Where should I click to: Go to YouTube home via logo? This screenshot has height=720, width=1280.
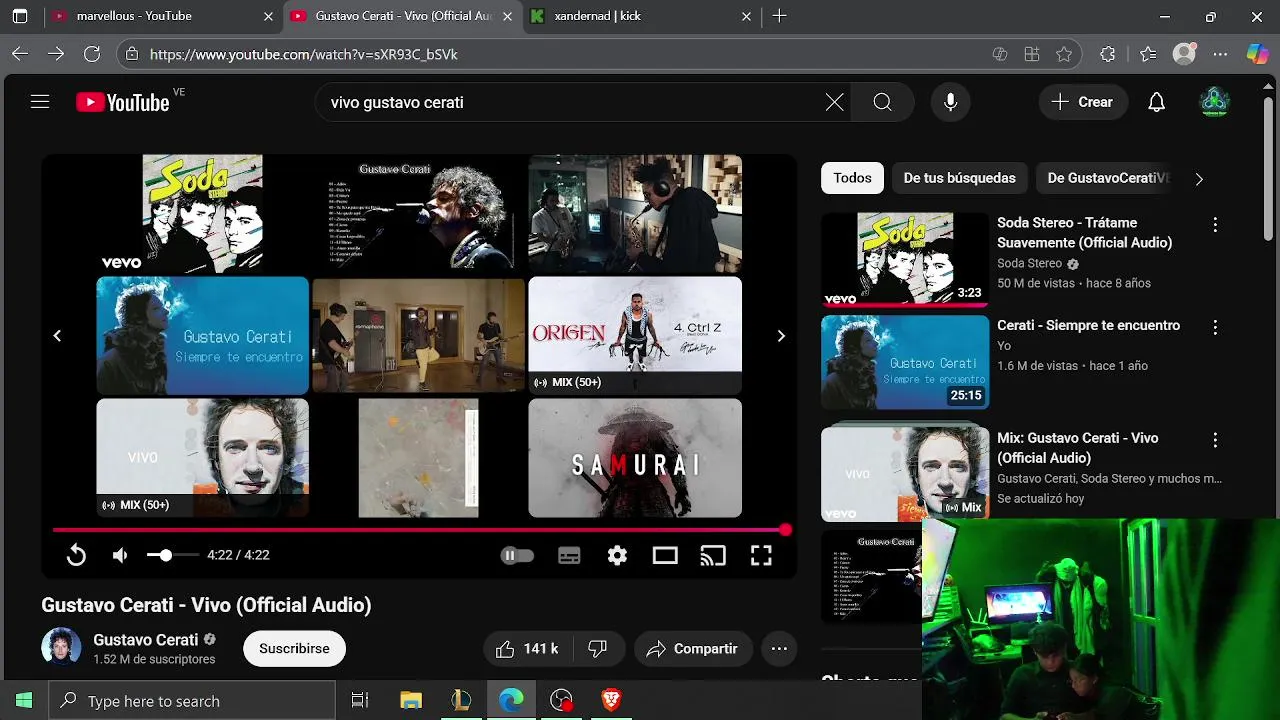(122, 102)
